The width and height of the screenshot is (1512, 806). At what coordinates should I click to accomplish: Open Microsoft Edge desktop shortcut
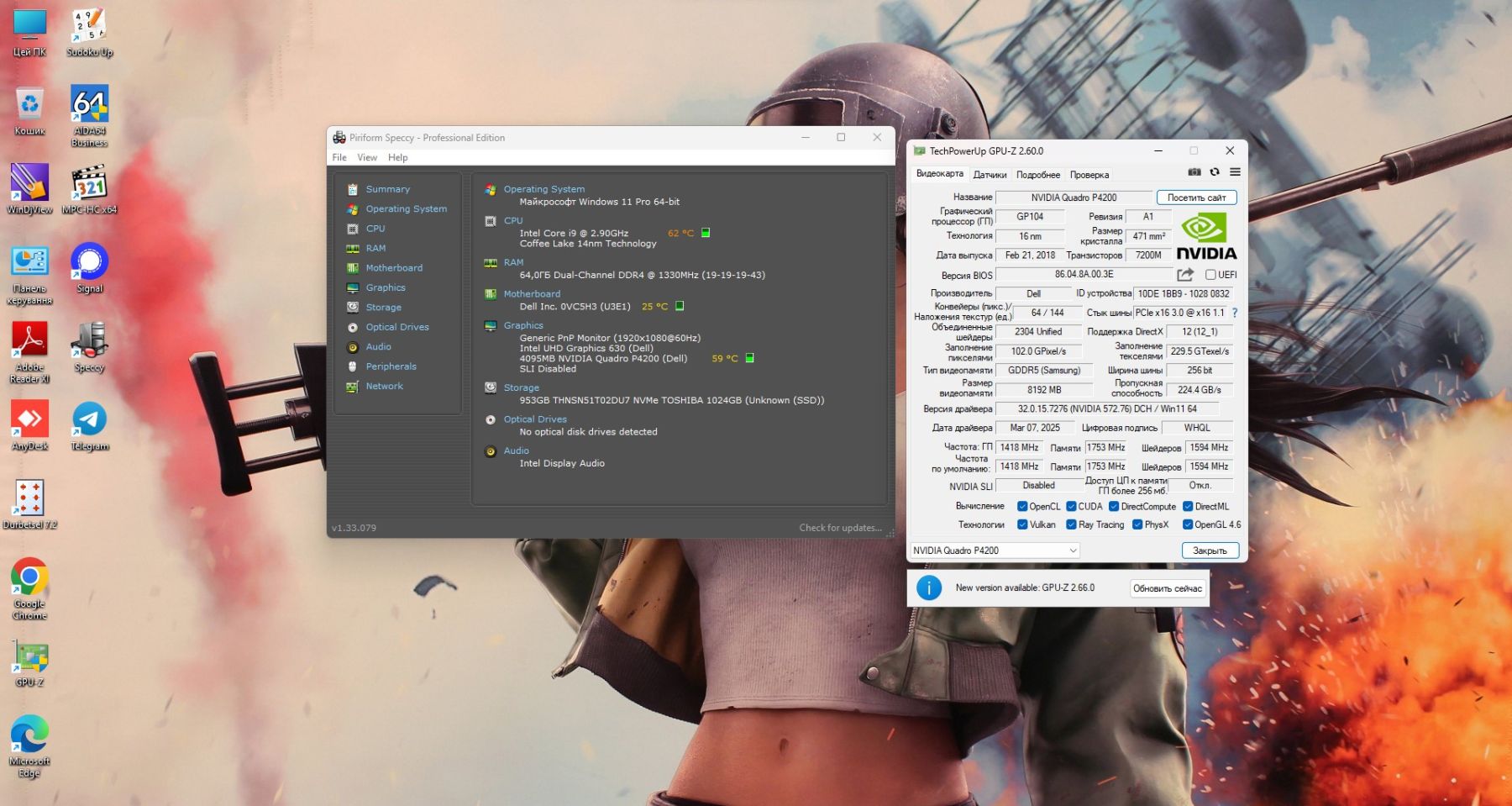coord(29,746)
